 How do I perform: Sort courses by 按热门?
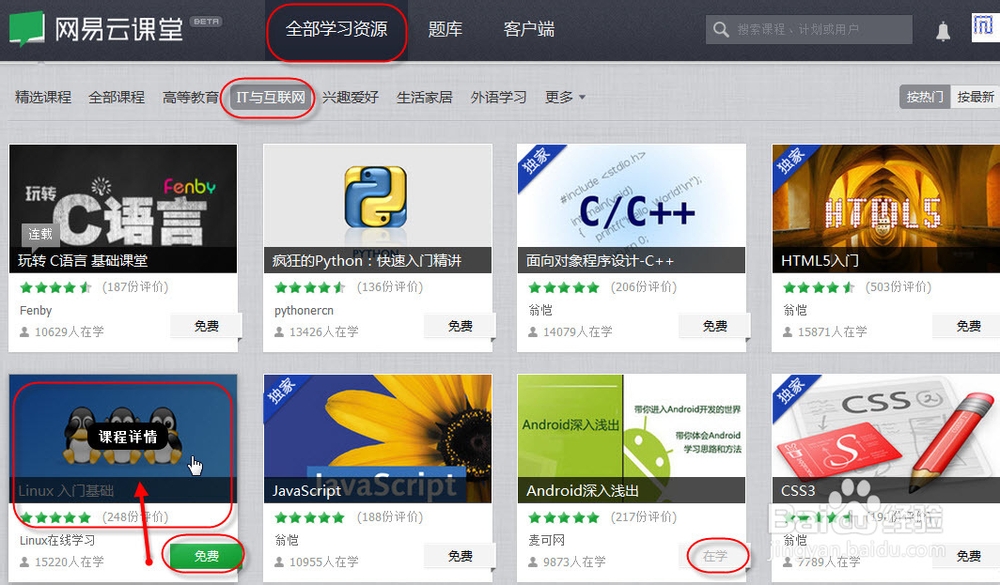coord(925,97)
